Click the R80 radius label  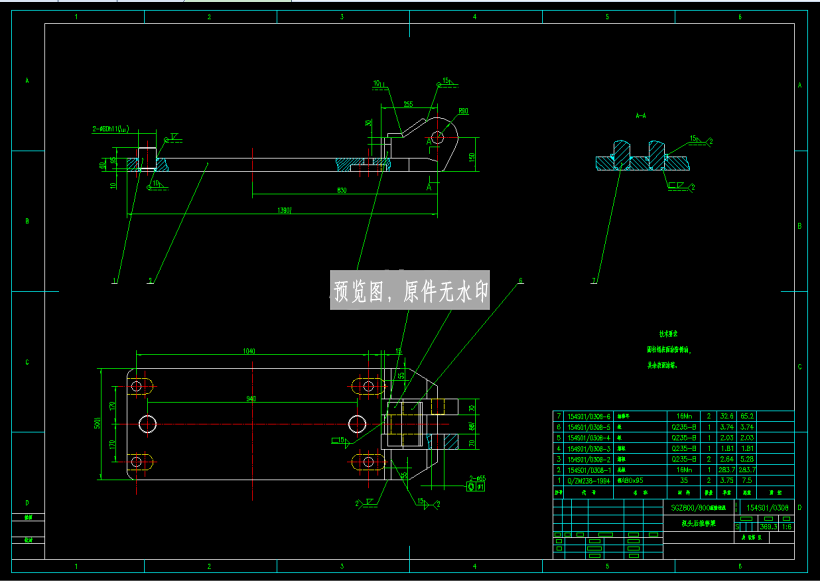pyautogui.click(x=463, y=111)
